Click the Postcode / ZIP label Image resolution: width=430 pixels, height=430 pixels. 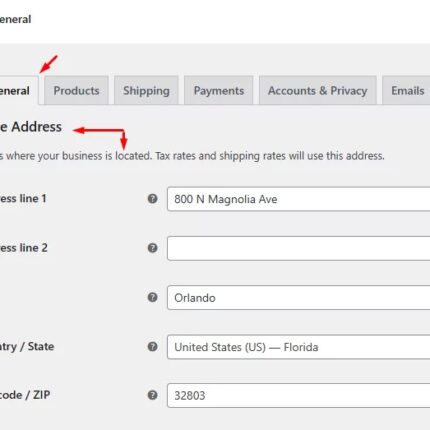(x=25, y=395)
